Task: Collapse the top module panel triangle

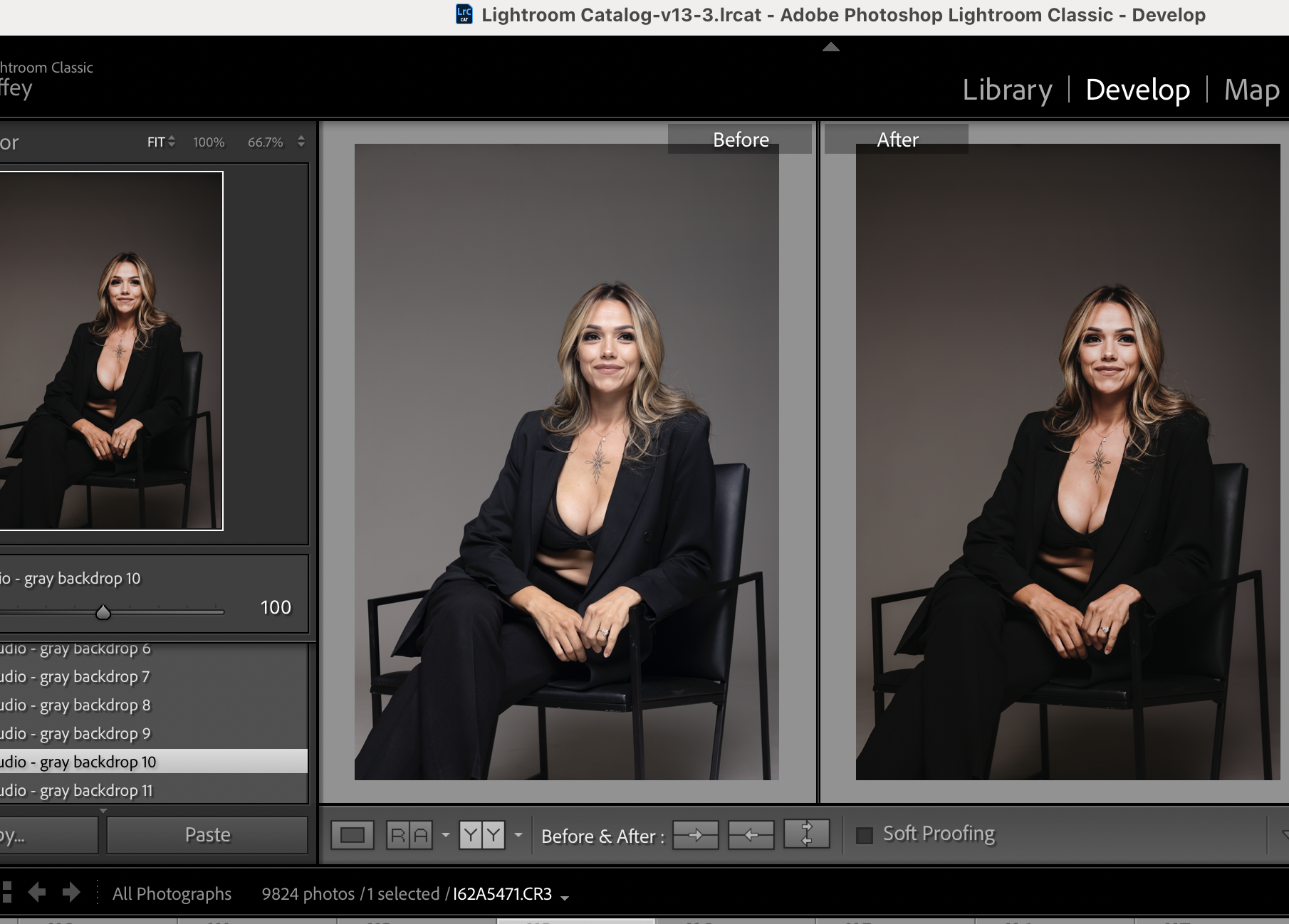Action: 830,47
